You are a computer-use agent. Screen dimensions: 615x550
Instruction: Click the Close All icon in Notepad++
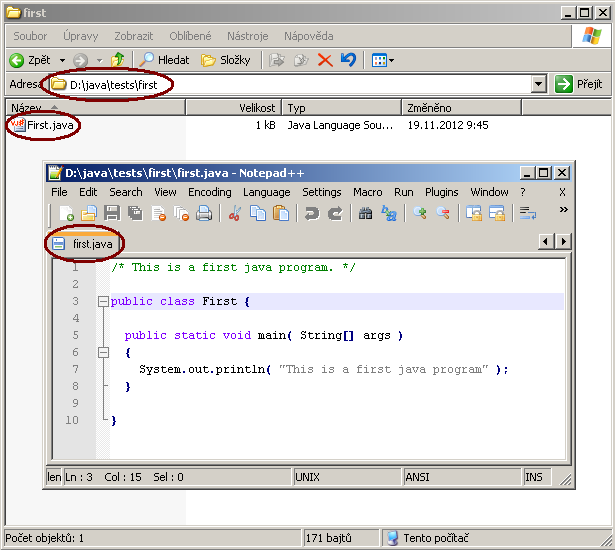click(181, 213)
